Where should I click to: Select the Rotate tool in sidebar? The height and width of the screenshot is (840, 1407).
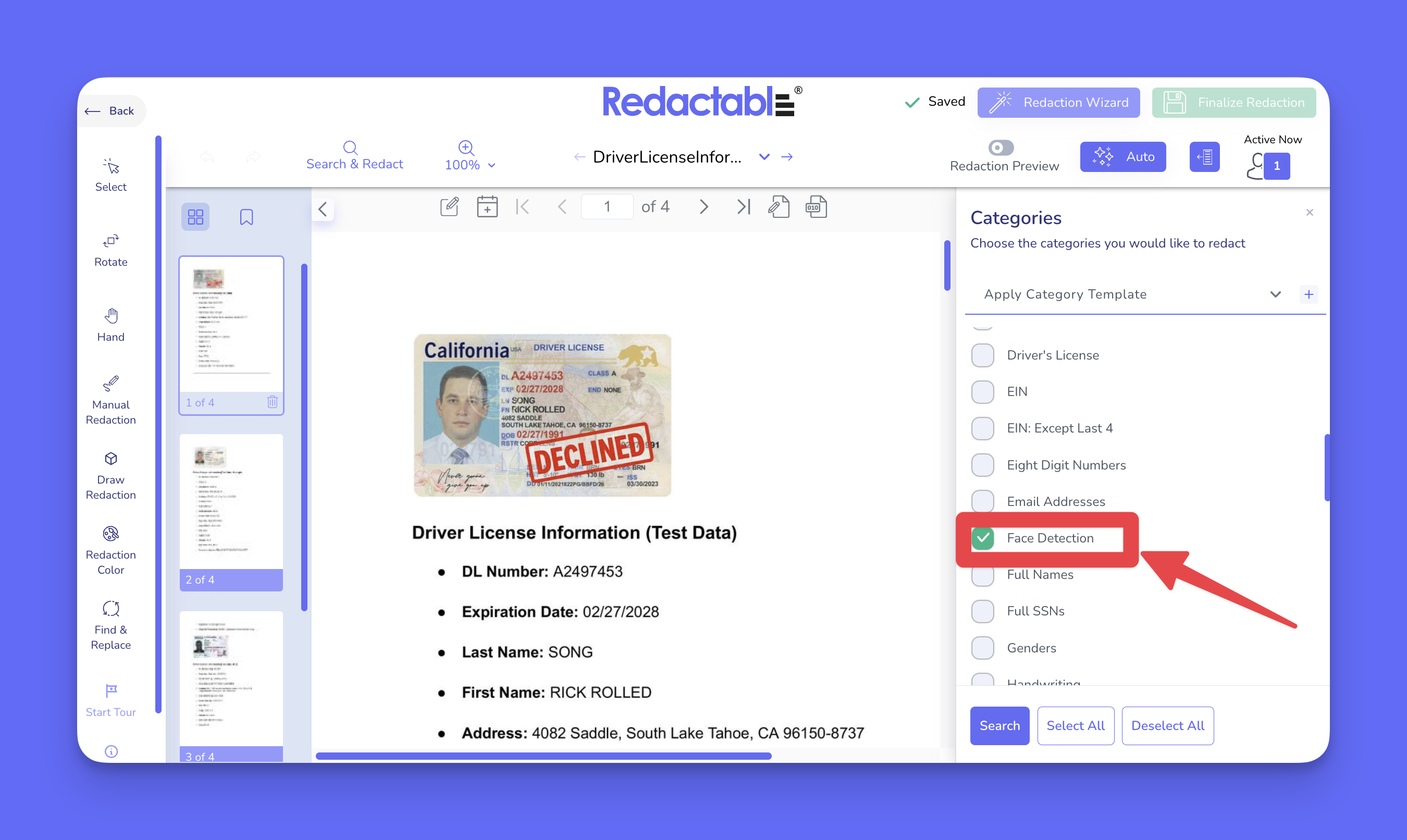pos(110,250)
